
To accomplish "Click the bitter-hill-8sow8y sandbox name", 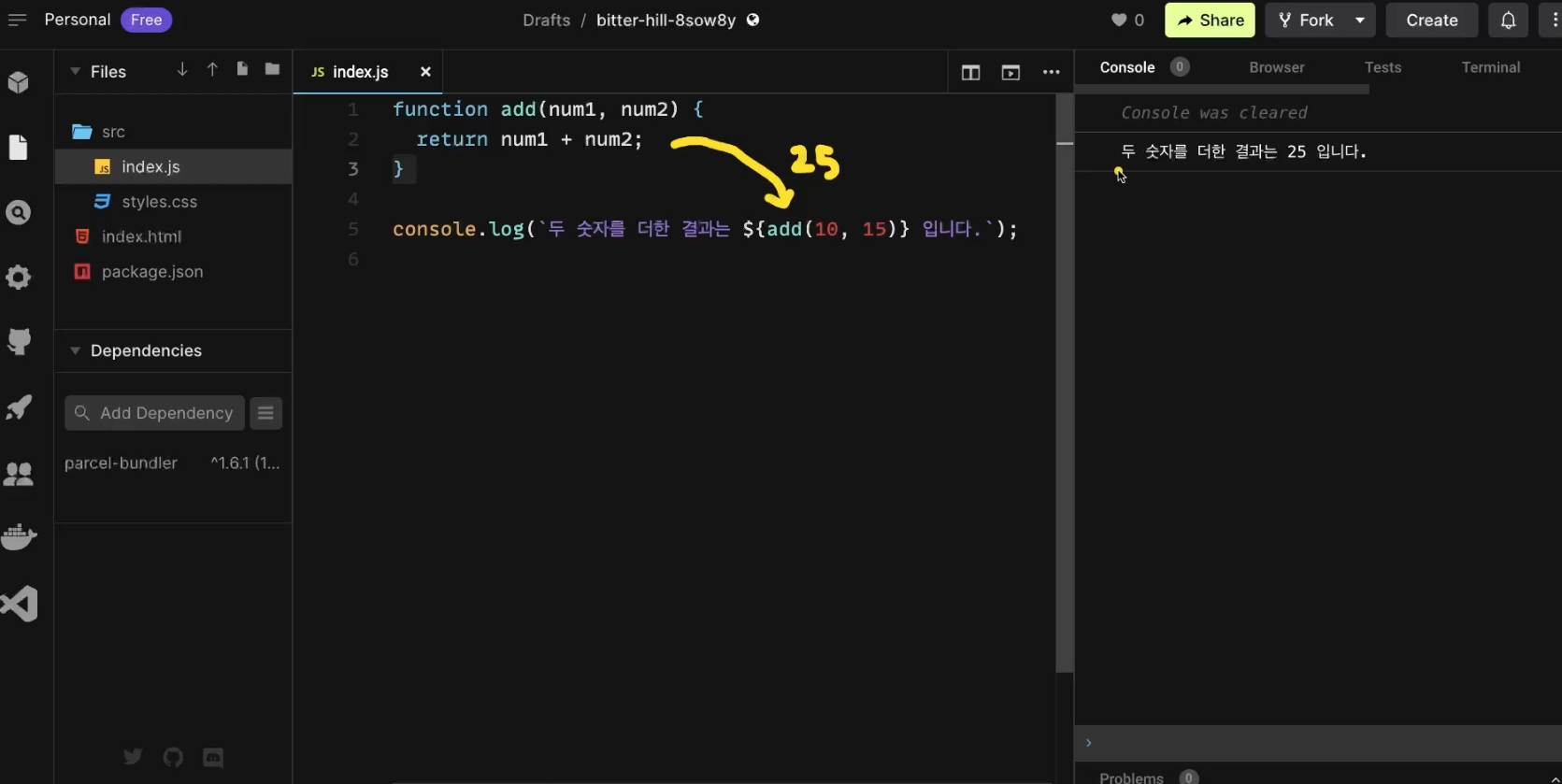I will click(x=666, y=20).
